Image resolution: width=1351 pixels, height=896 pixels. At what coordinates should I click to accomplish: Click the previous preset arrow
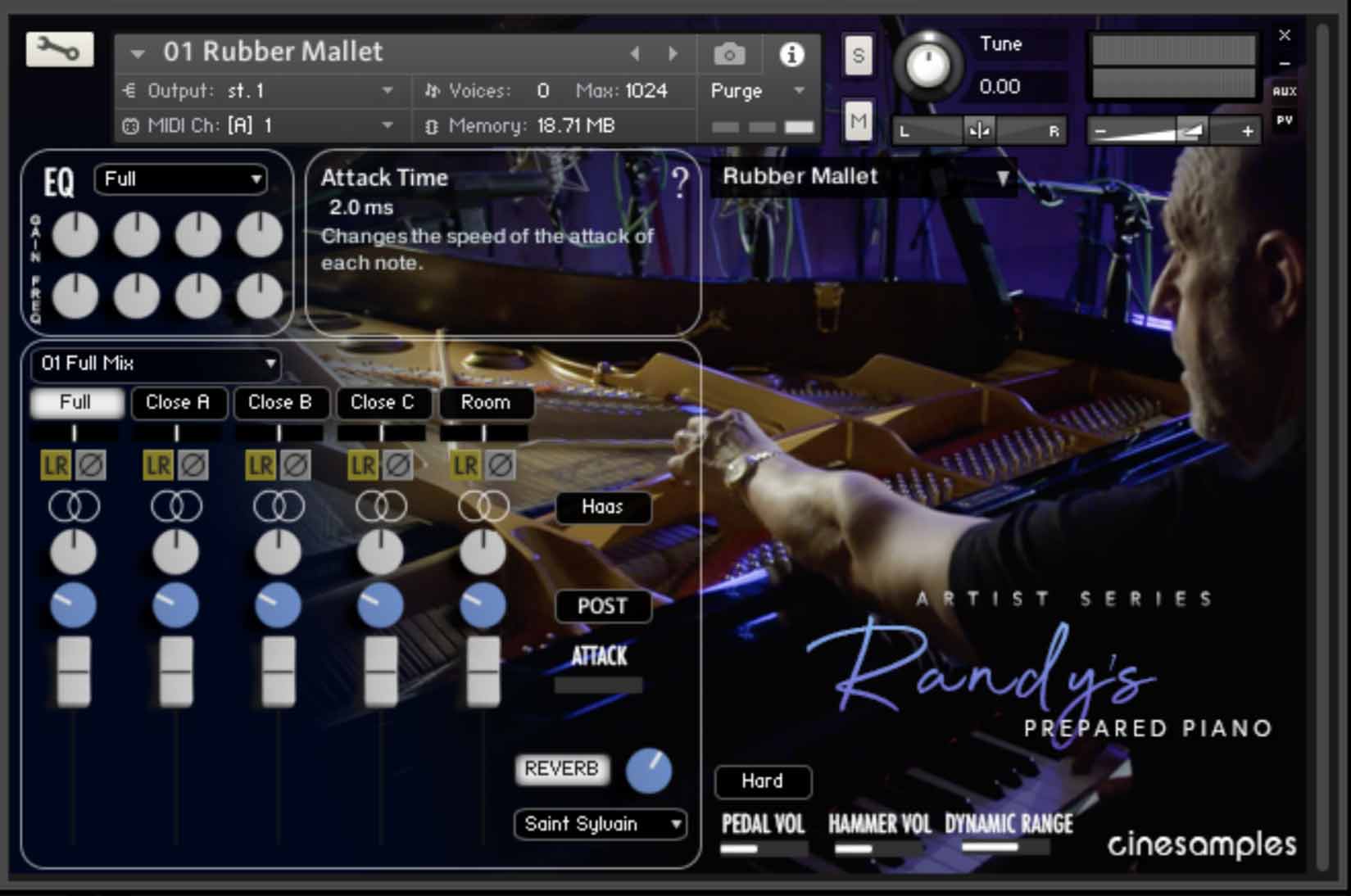[635, 52]
